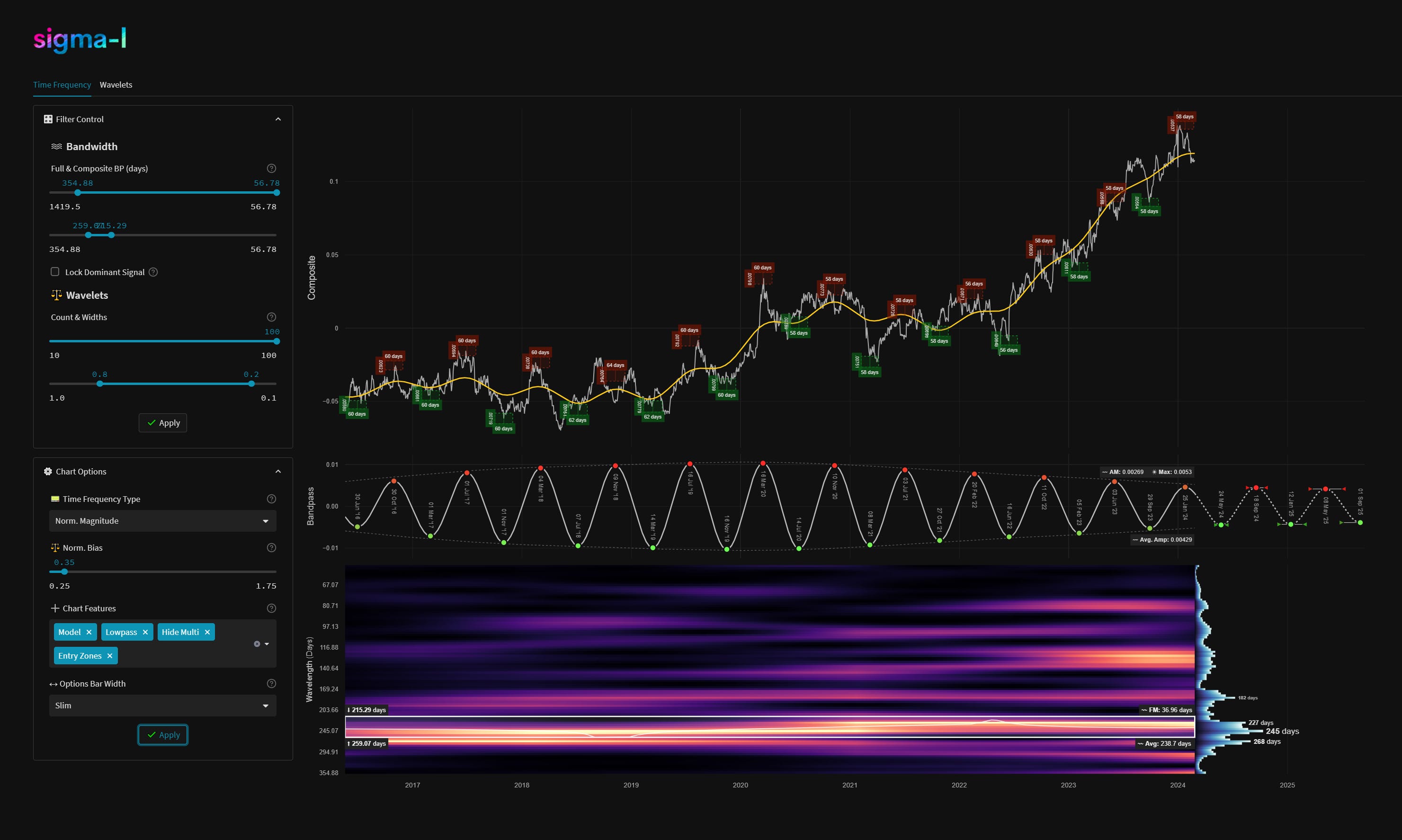Collapse the Chart Options panel chevron

point(278,472)
